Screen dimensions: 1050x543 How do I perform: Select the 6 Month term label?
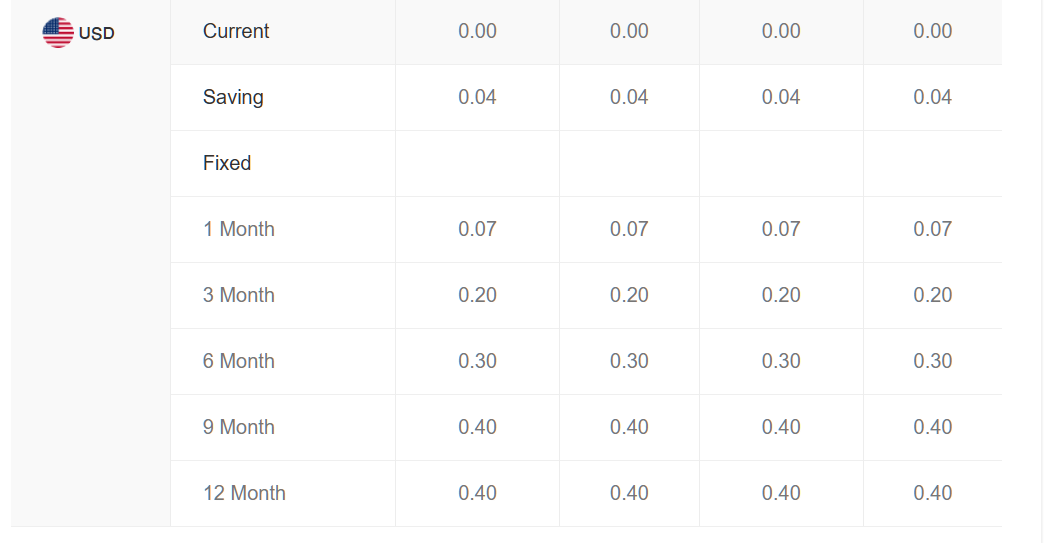point(239,361)
